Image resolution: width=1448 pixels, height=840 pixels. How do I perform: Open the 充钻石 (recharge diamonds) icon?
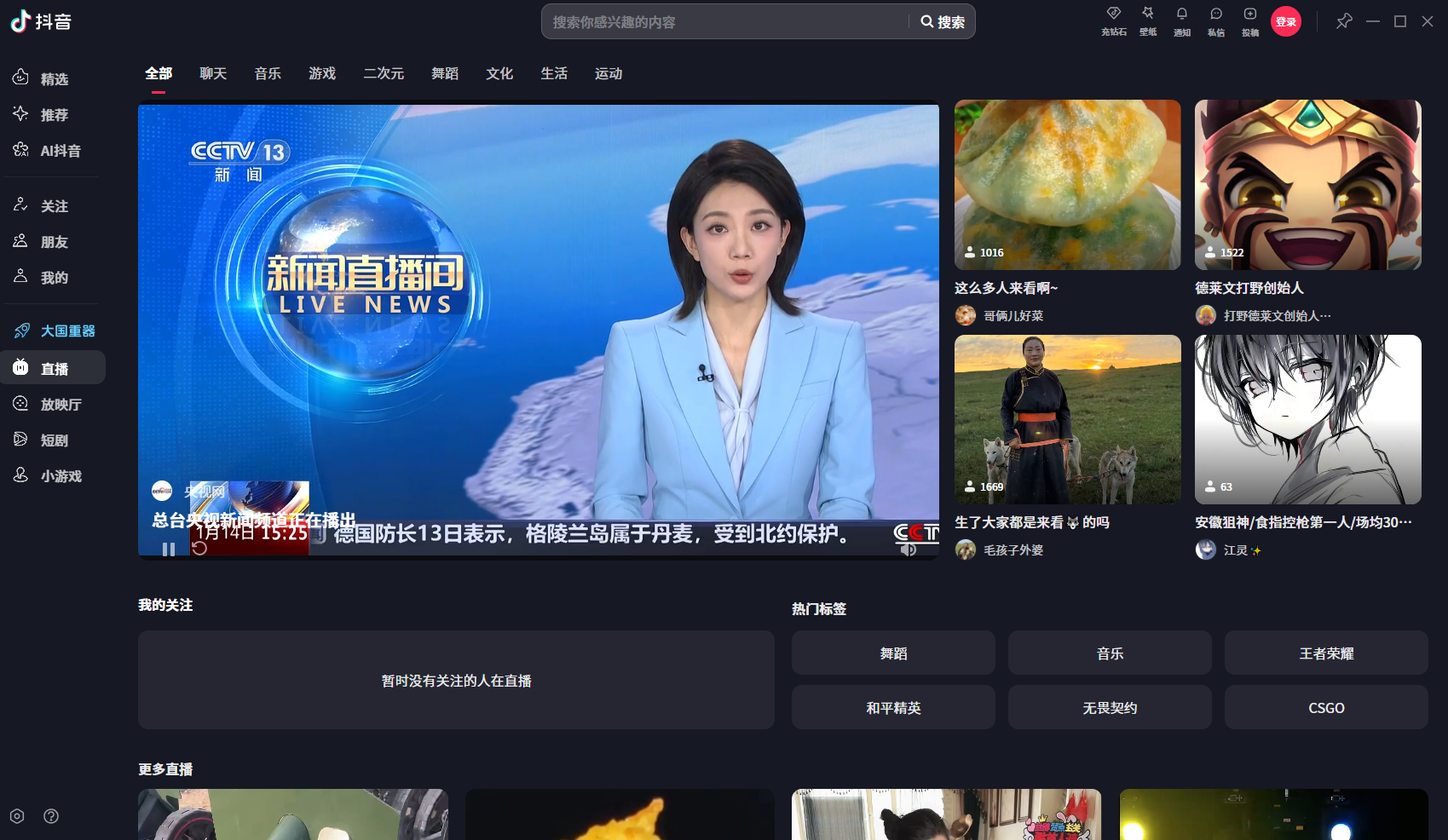tap(1113, 21)
